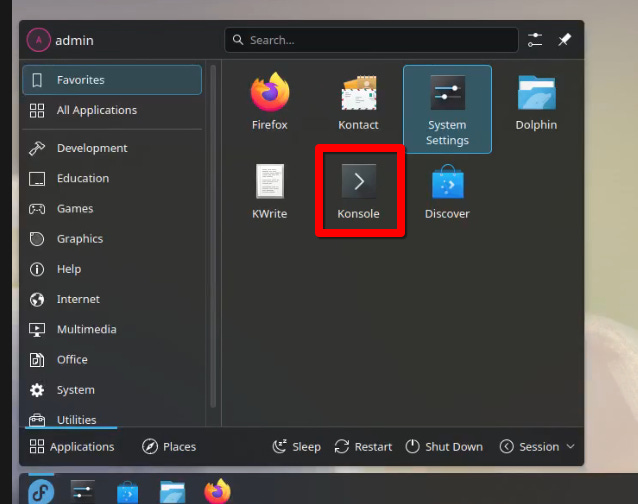Launch Firefox from the favorites grid
This screenshot has width=638, height=504.
(x=269, y=102)
